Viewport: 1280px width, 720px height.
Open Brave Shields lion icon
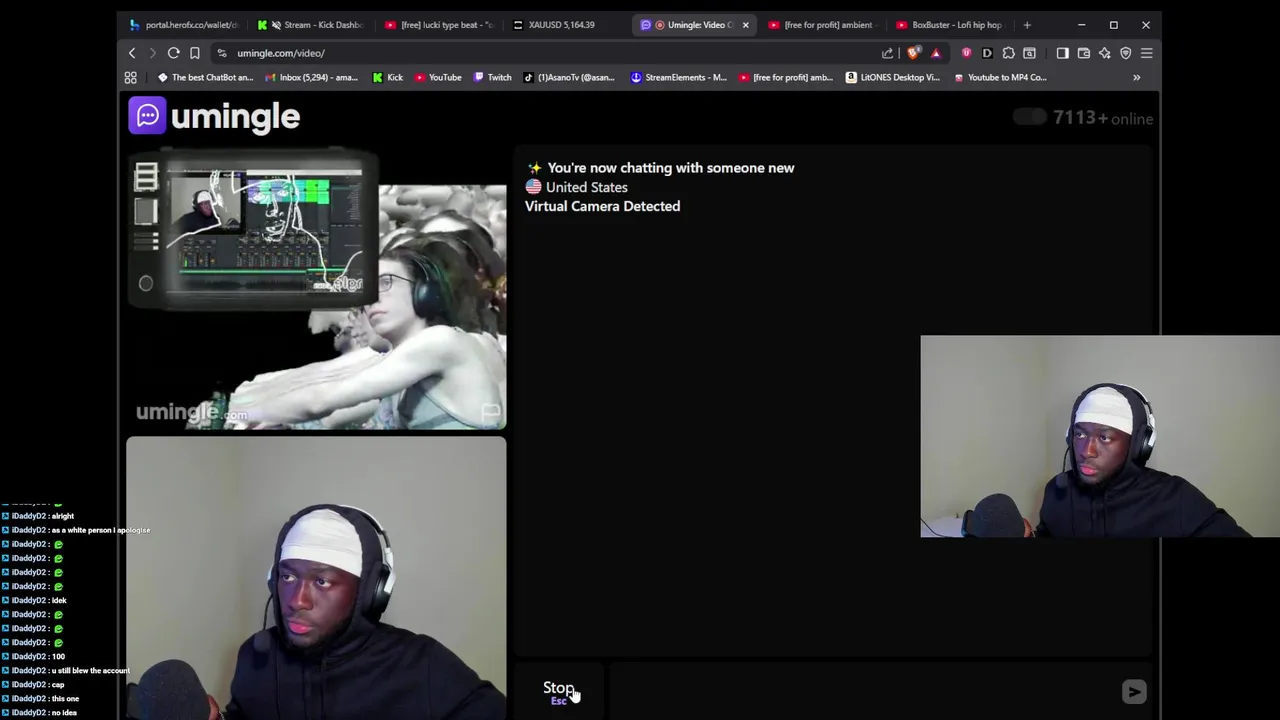pyautogui.click(x=913, y=53)
